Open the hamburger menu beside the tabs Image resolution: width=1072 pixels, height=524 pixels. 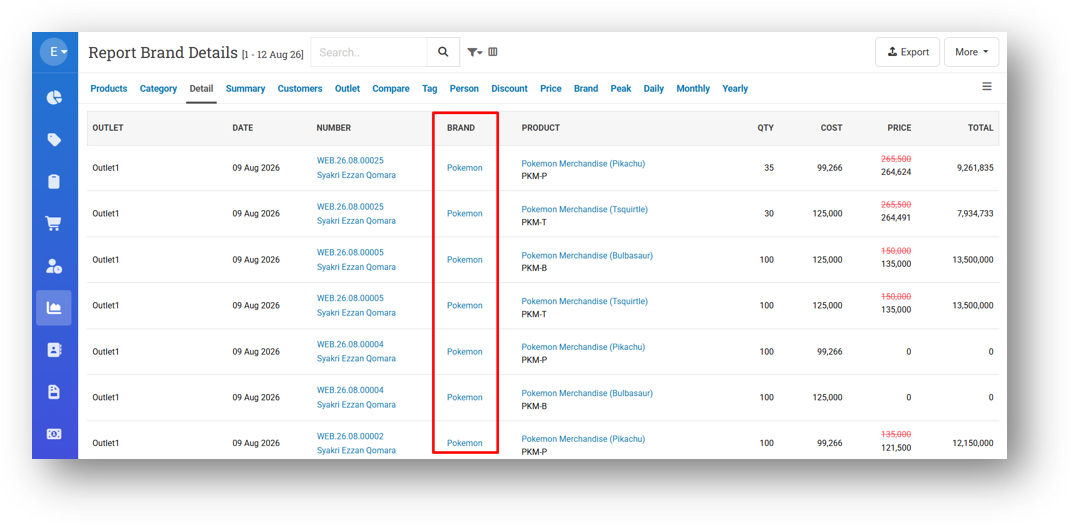tap(987, 86)
